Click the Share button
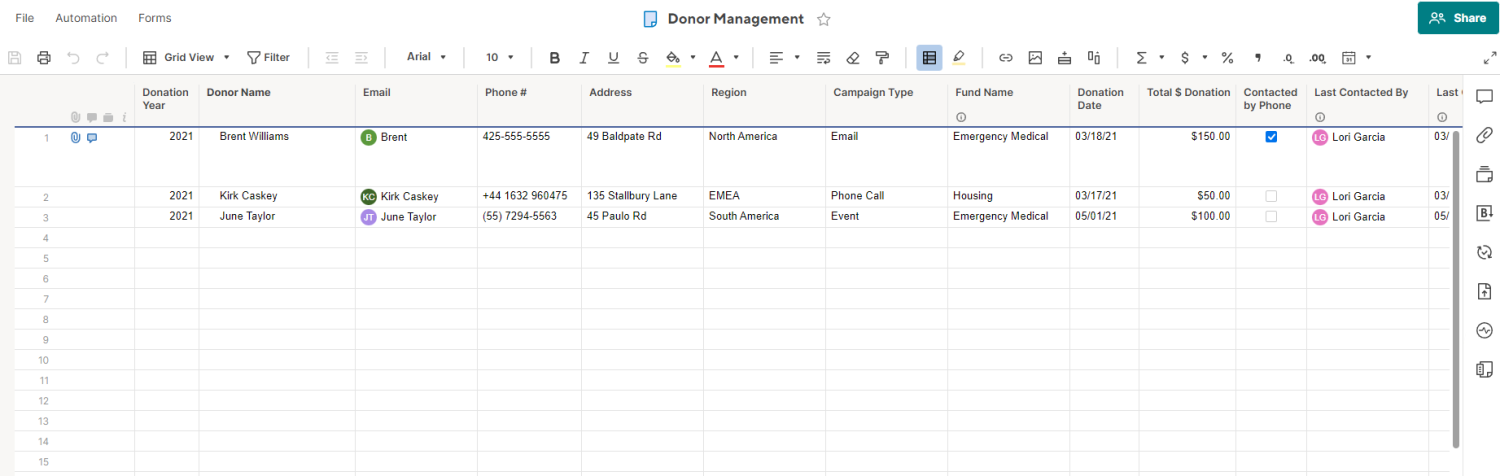 point(1458,18)
